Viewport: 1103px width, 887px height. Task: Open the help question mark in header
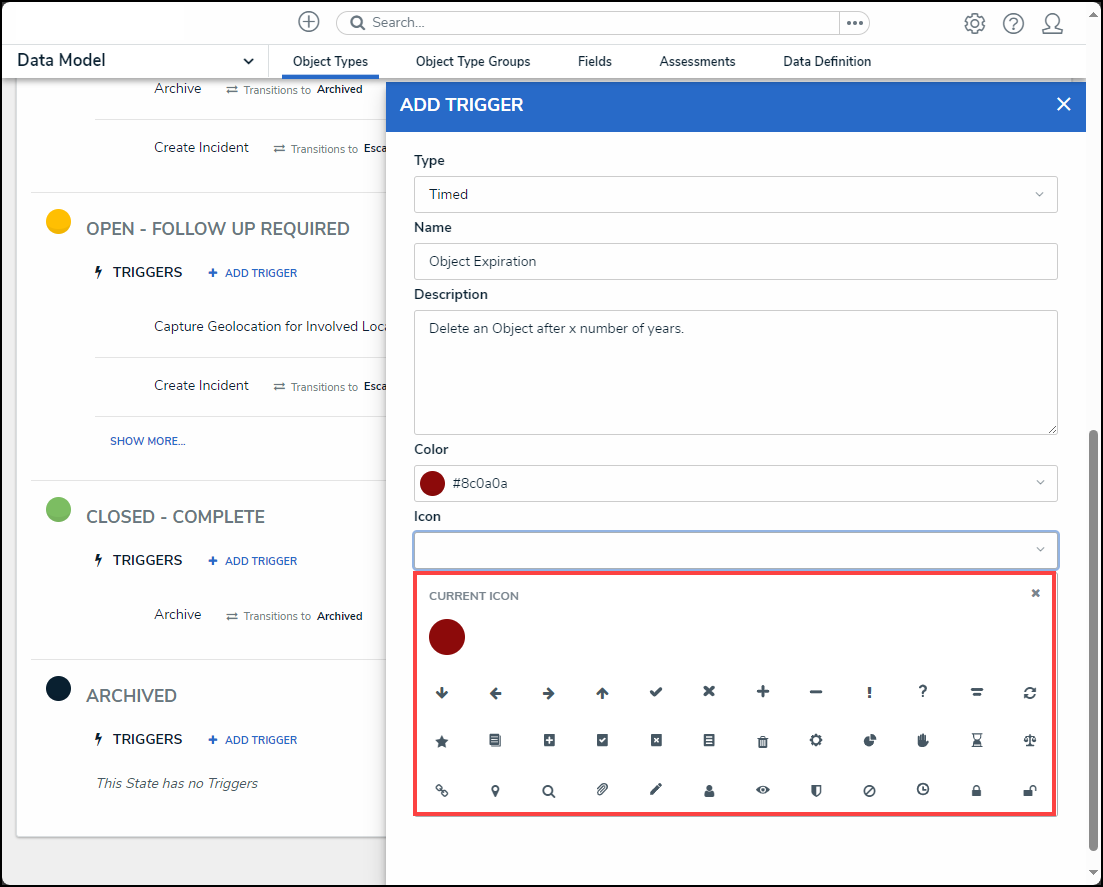click(x=1013, y=24)
